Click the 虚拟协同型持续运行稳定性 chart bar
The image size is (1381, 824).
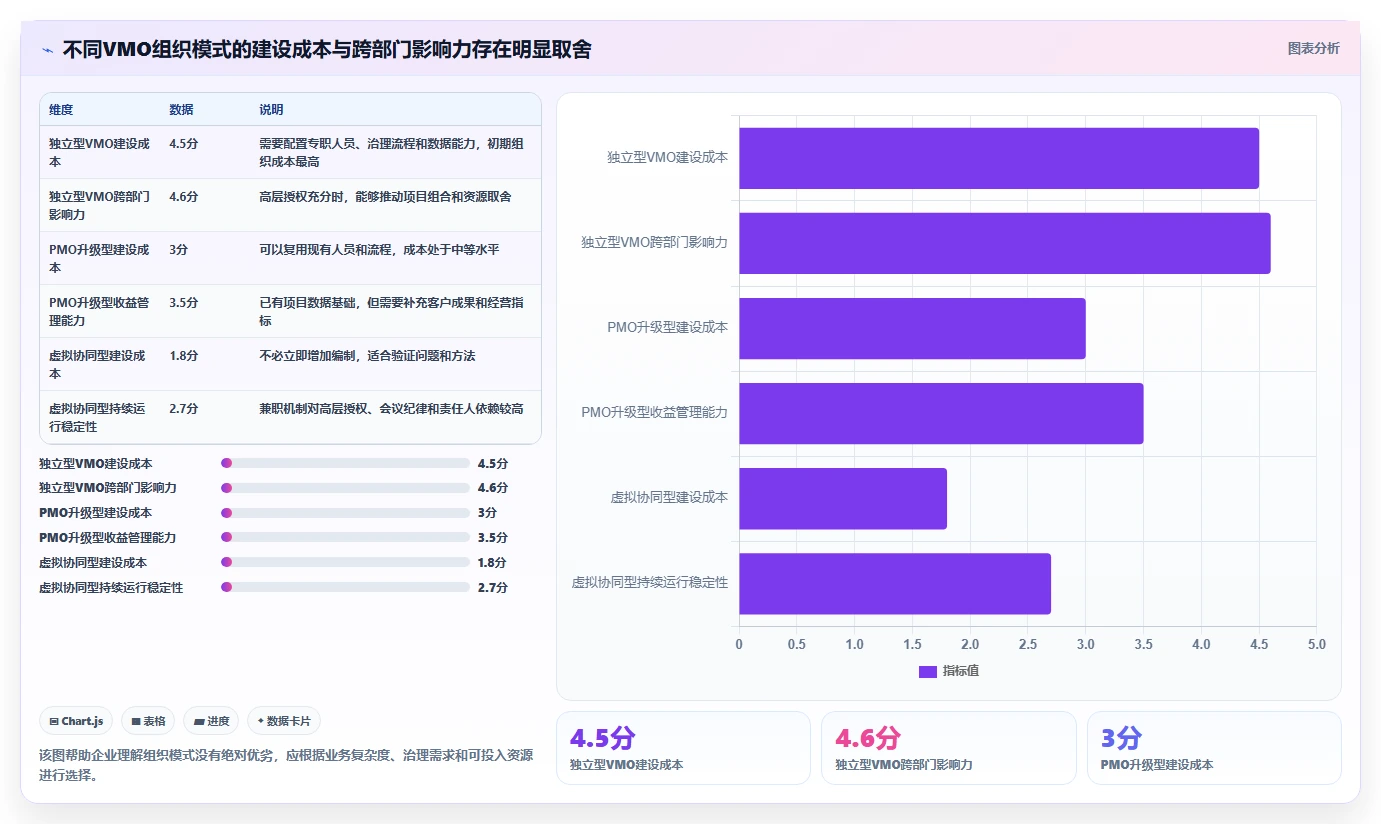[x=895, y=583]
